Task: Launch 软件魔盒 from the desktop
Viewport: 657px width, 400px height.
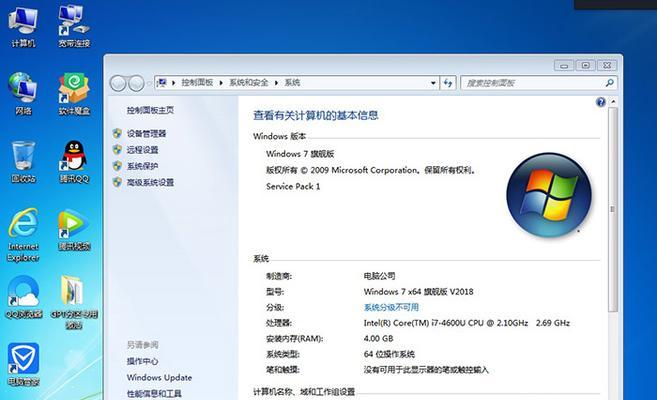Action: pyautogui.click(x=74, y=93)
